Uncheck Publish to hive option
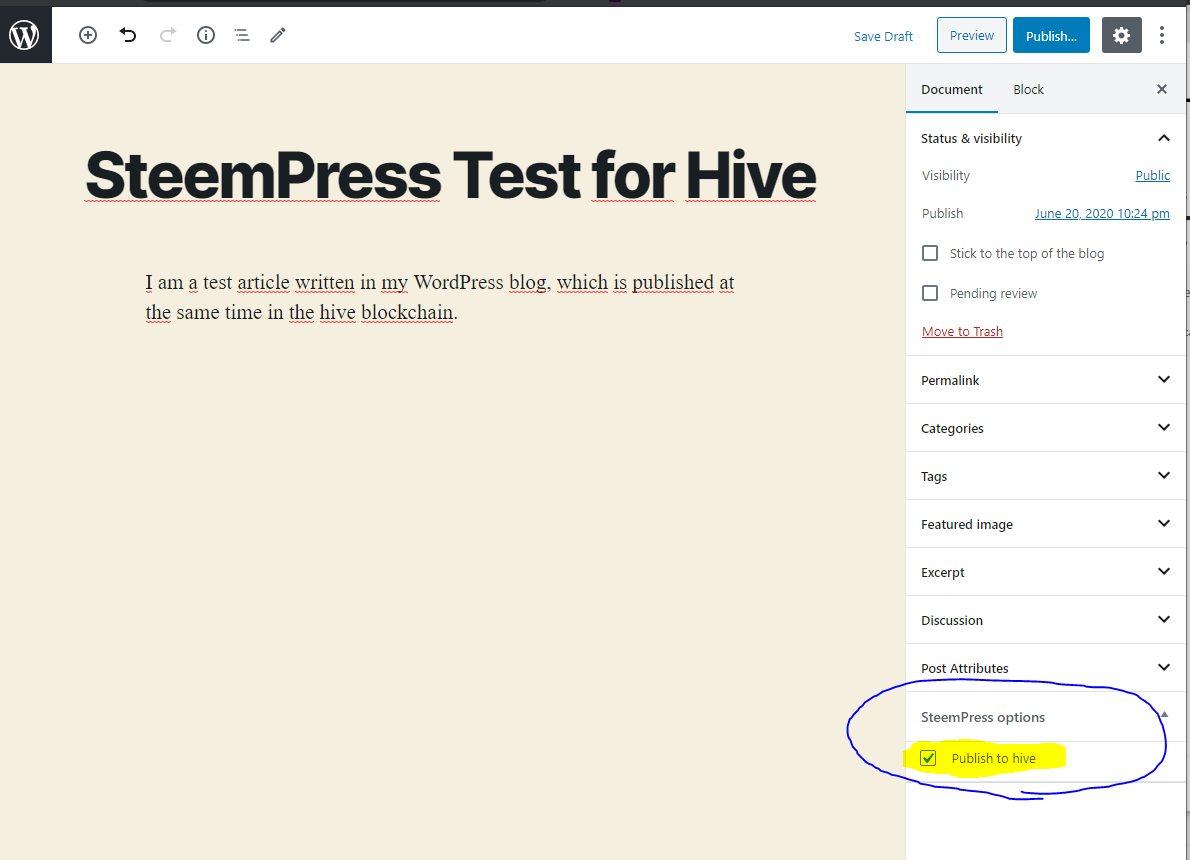 pyautogui.click(x=928, y=758)
